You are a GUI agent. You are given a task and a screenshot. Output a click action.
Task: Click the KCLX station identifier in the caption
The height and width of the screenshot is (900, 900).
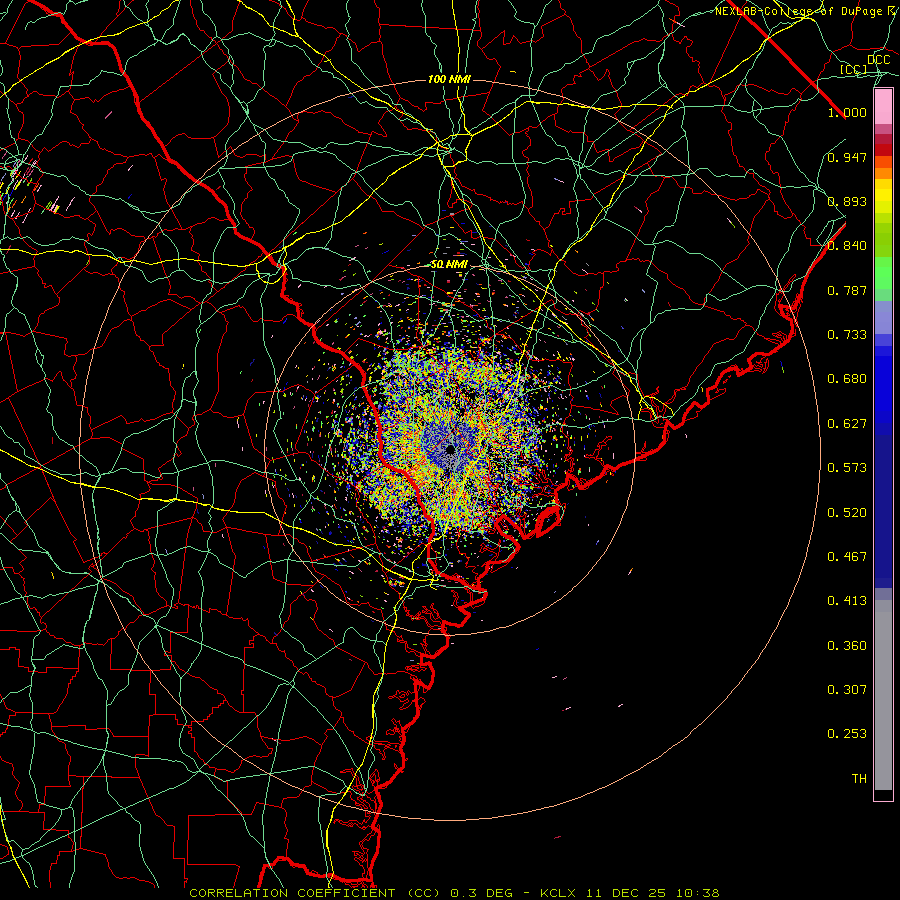tap(559, 893)
